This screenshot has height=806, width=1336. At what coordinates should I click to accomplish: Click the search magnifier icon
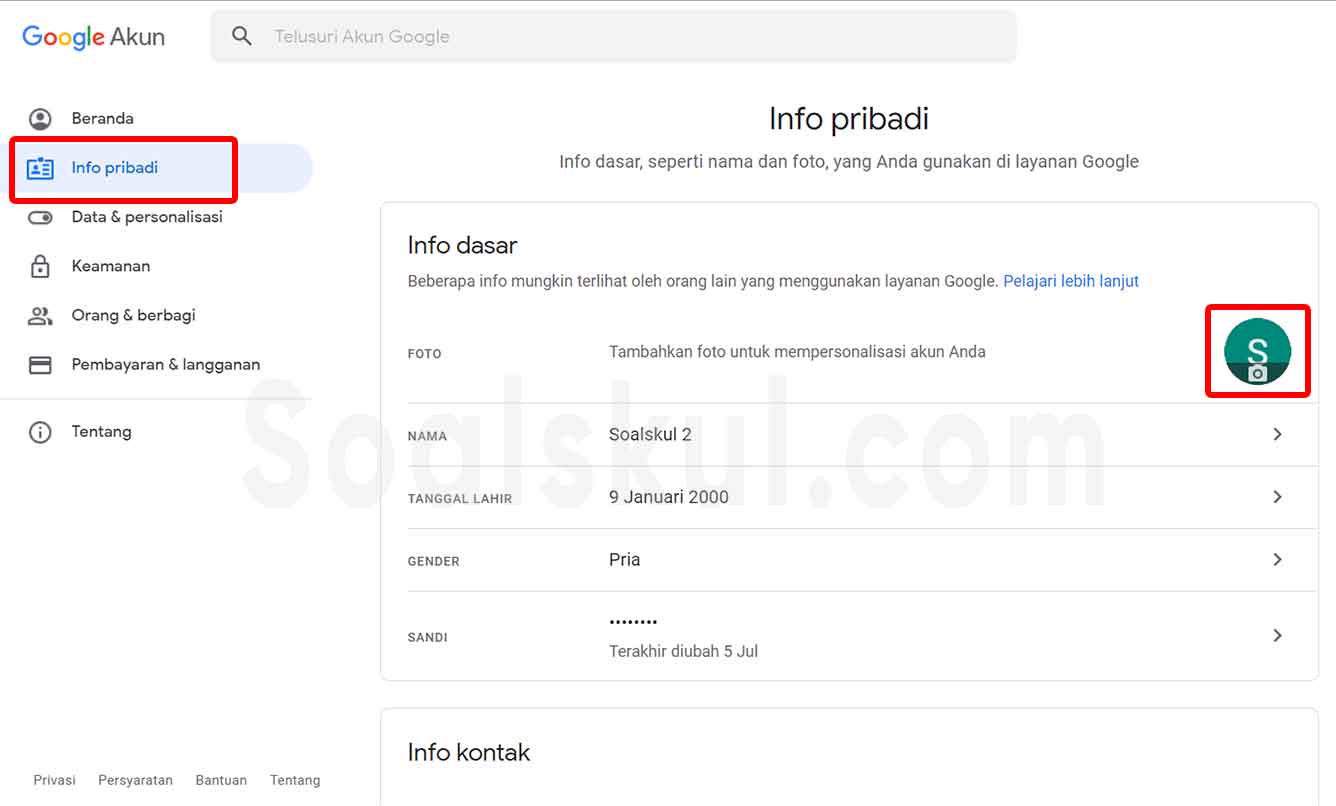(x=241, y=36)
